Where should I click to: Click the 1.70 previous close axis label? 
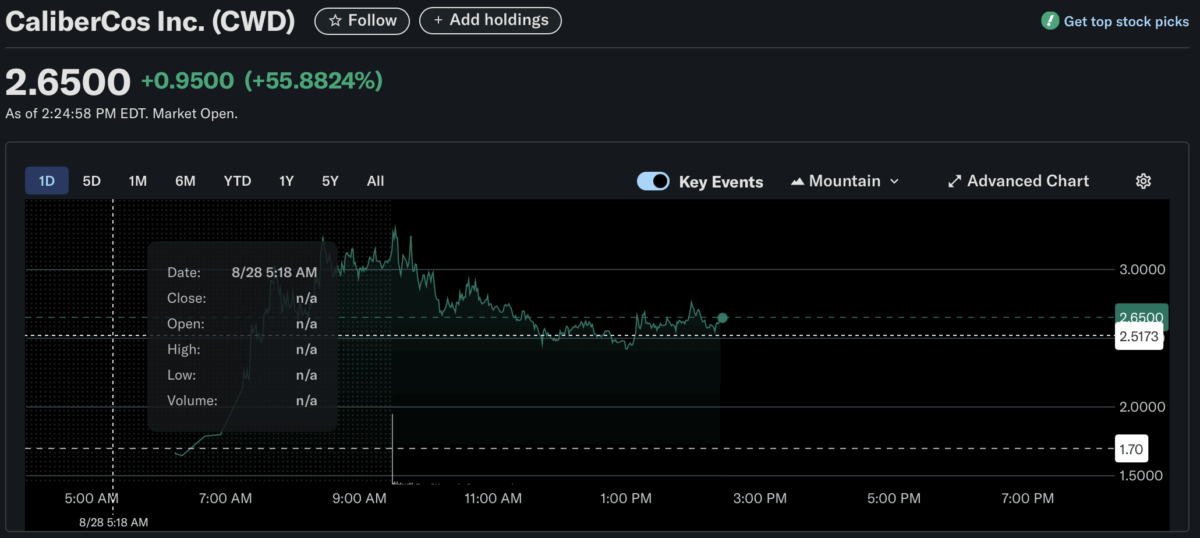tap(1132, 449)
